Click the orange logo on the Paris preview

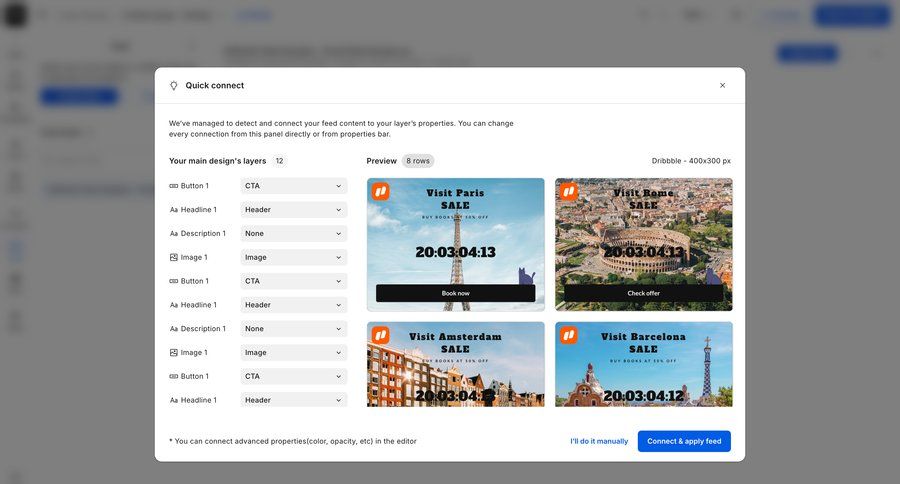coord(381,191)
